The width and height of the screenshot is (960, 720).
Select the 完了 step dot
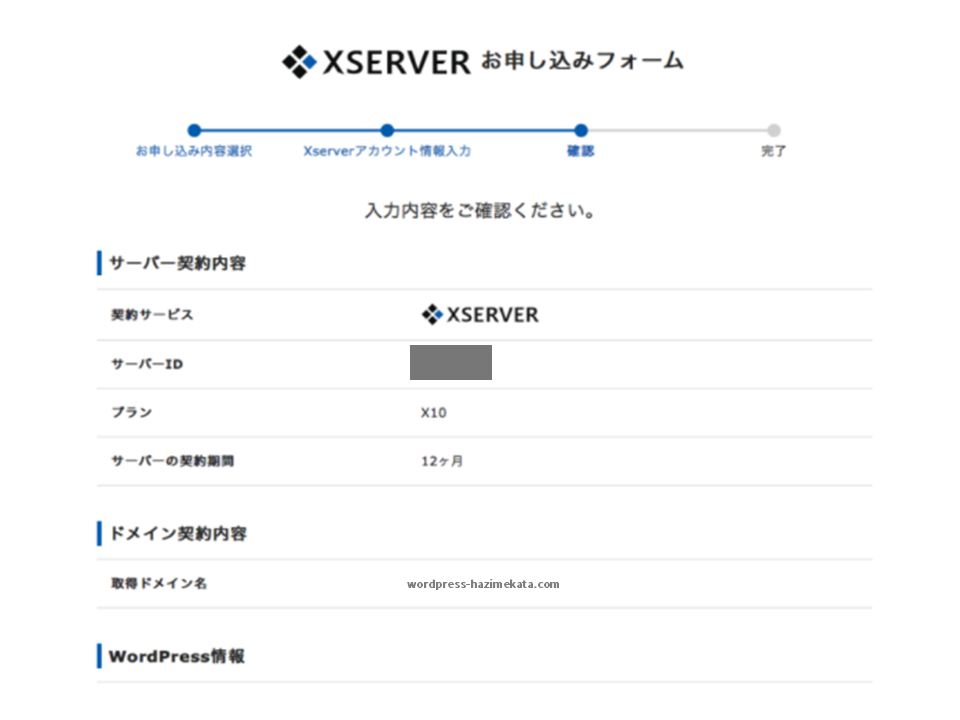click(x=774, y=130)
